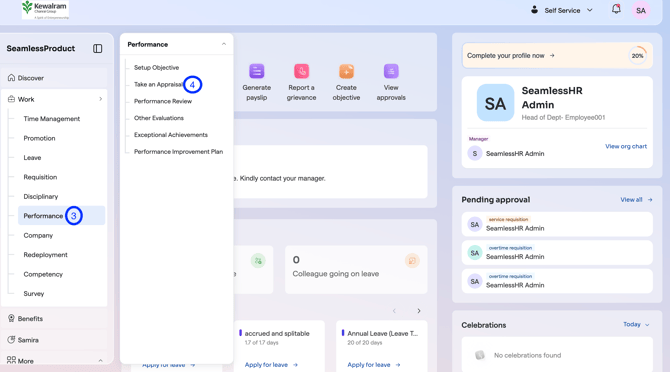Click the manager S avatar
This screenshot has width=670, height=372.
pos(475,153)
